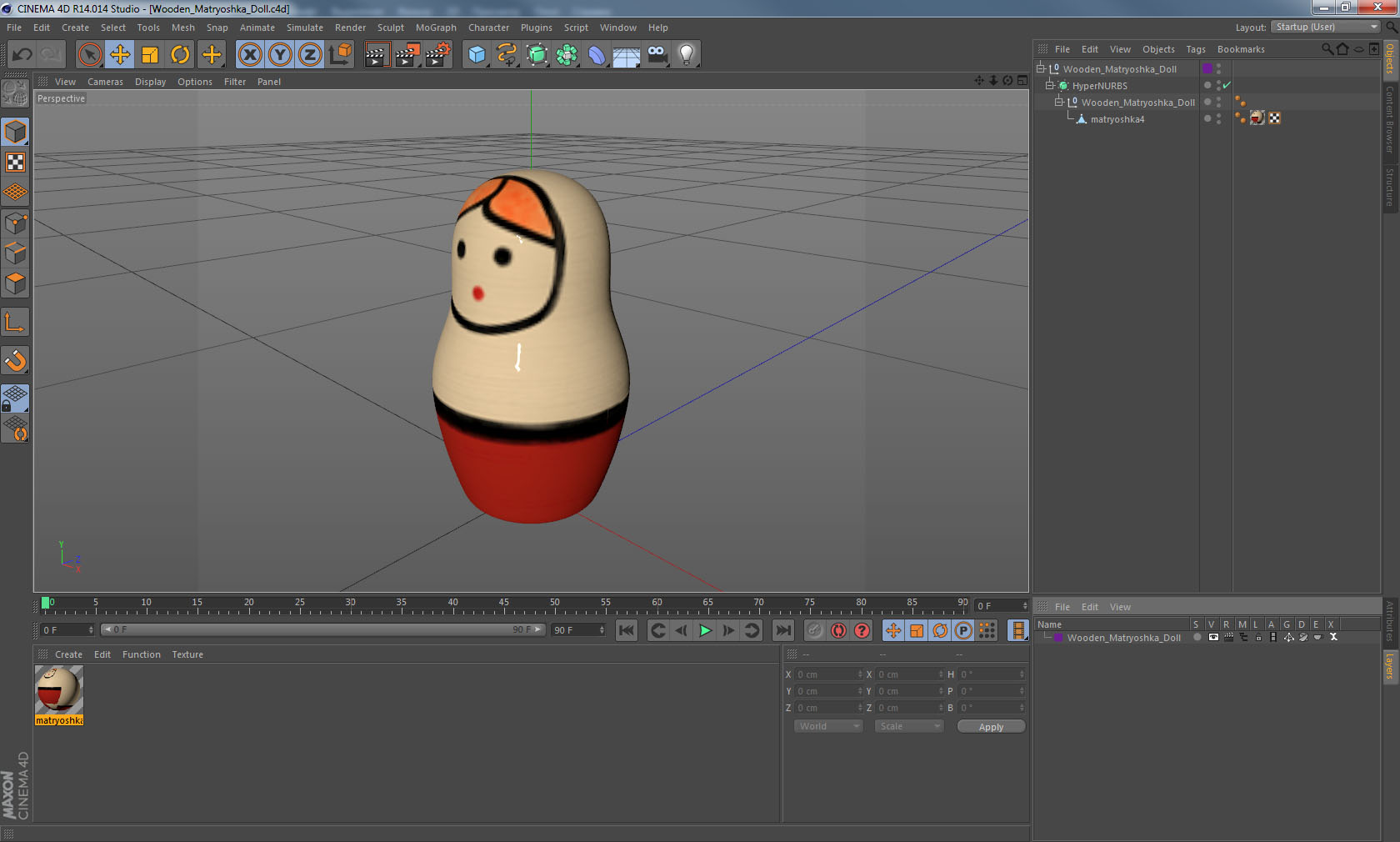Add Array modeling object icon

click(x=567, y=55)
